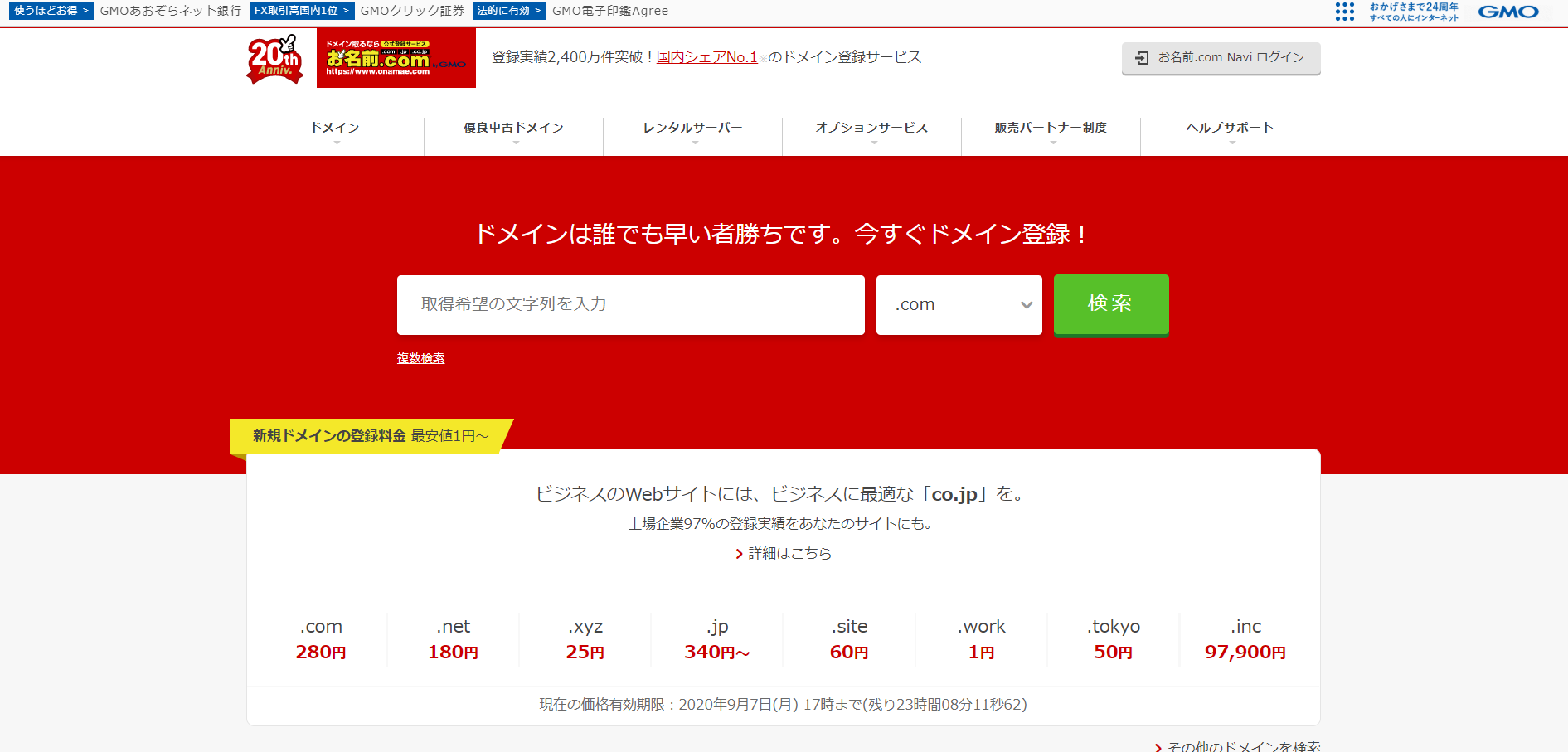Click the 現在の価格有効期限 countdown text
Viewport: 1568px width, 752px height.
pyautogui.click(x=783, y=705)
